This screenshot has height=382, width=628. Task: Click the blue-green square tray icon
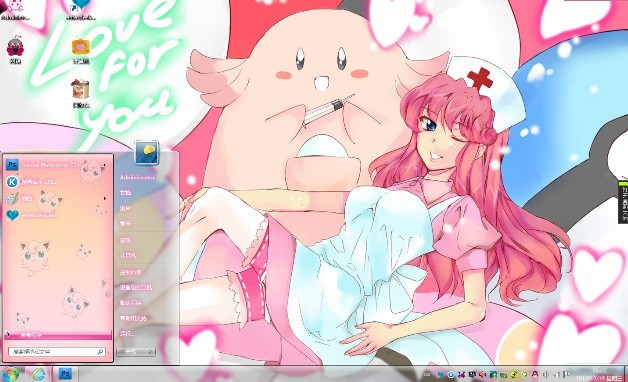point(493,375)
